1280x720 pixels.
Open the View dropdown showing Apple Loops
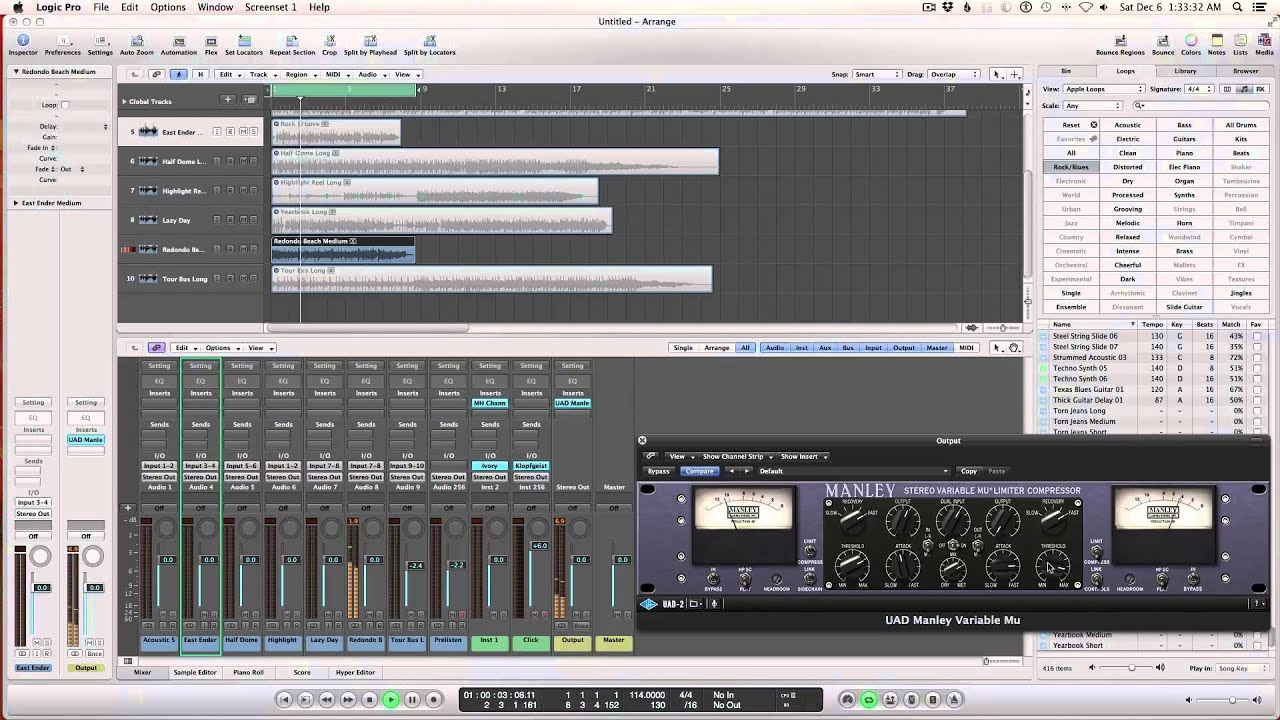pyautogui.click(x=1105, y=89)
